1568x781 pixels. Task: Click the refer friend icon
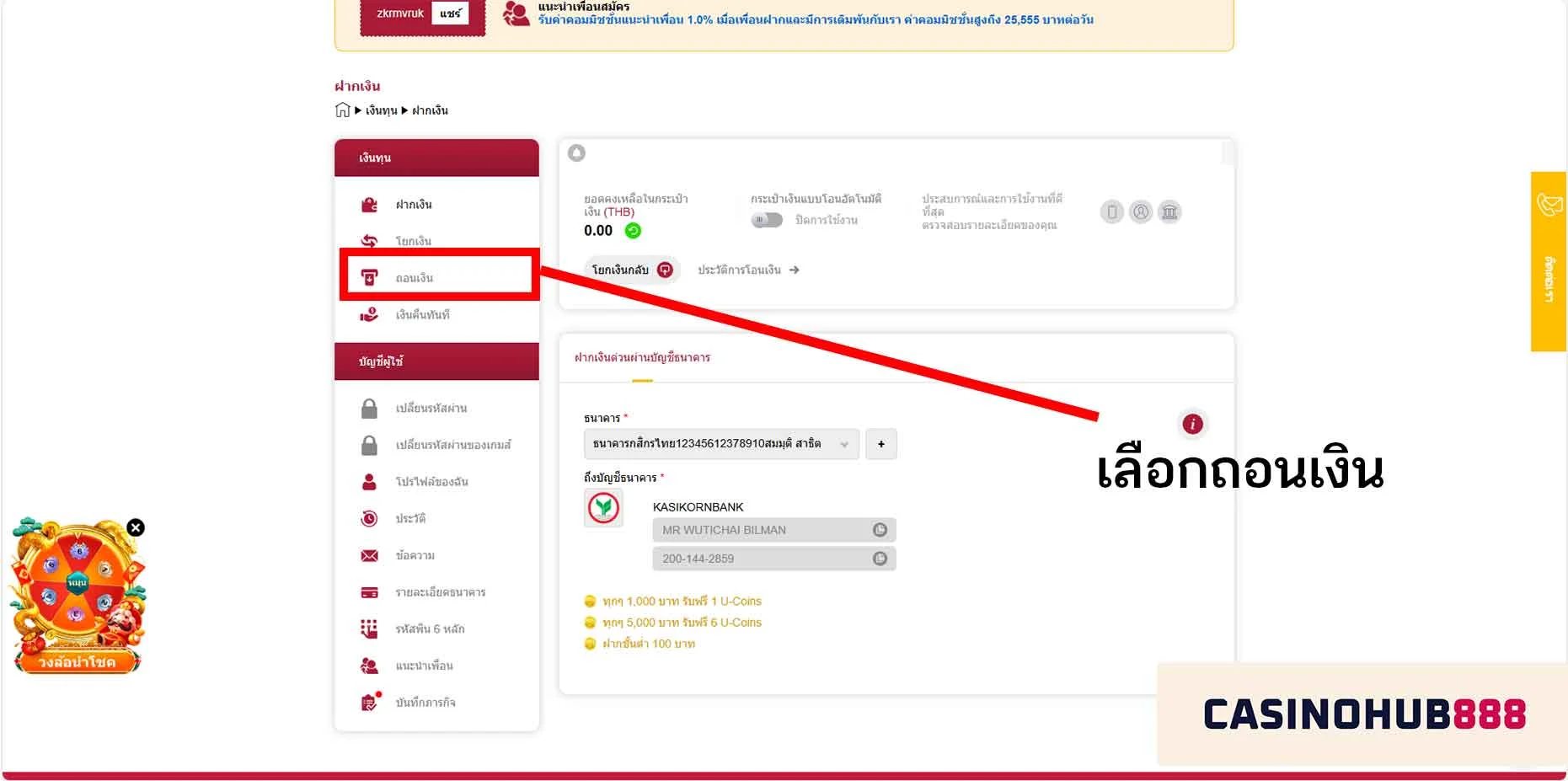[369, 666]
